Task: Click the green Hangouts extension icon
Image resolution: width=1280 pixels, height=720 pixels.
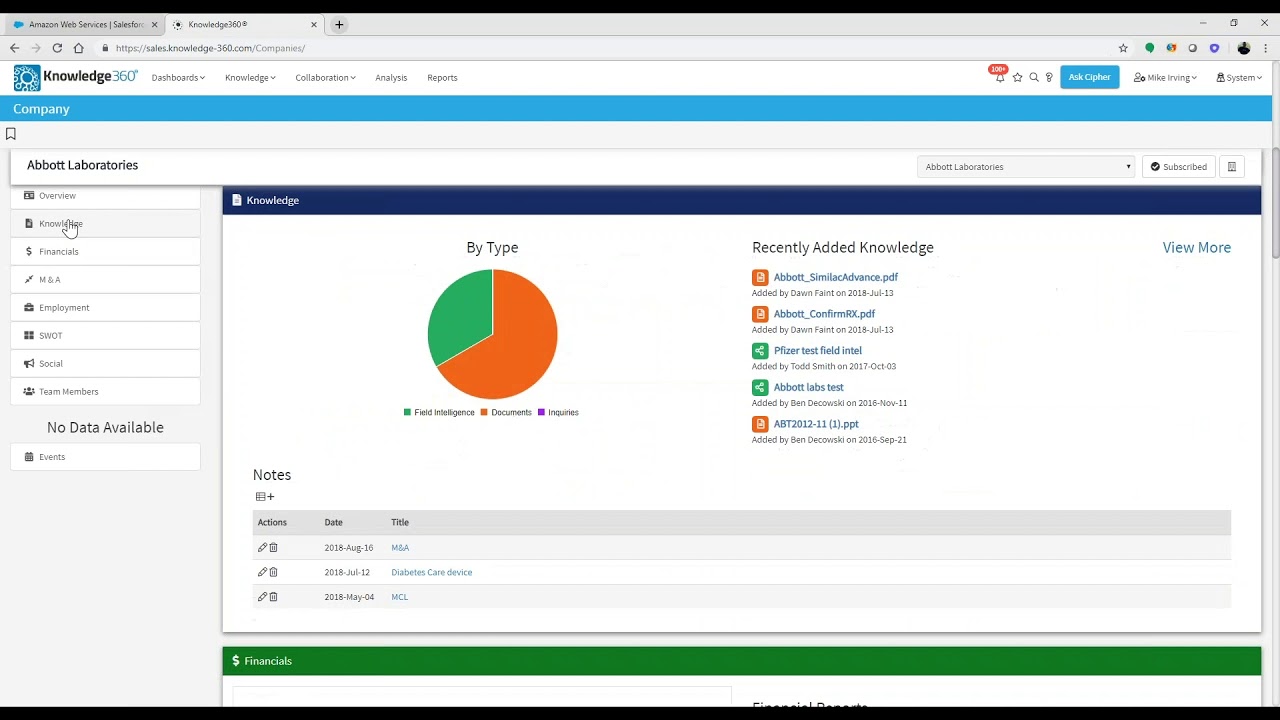Action: [1150, 48]
